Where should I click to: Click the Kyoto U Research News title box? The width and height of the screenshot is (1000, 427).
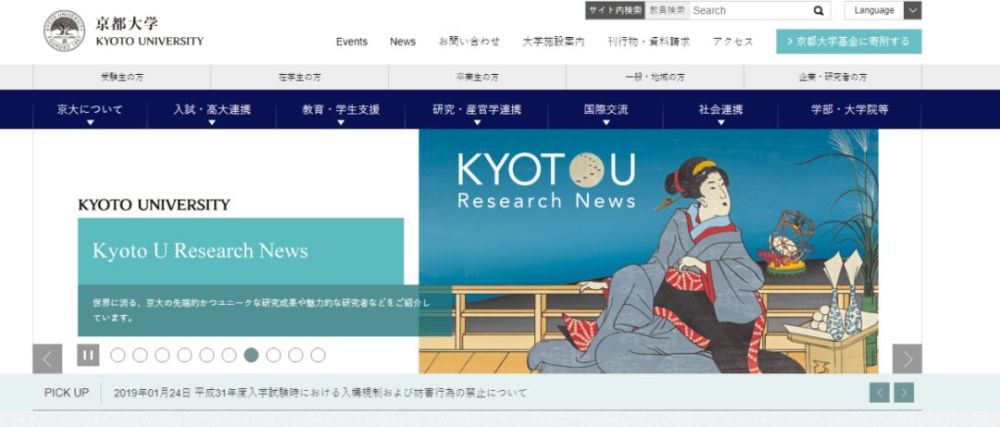240,251
